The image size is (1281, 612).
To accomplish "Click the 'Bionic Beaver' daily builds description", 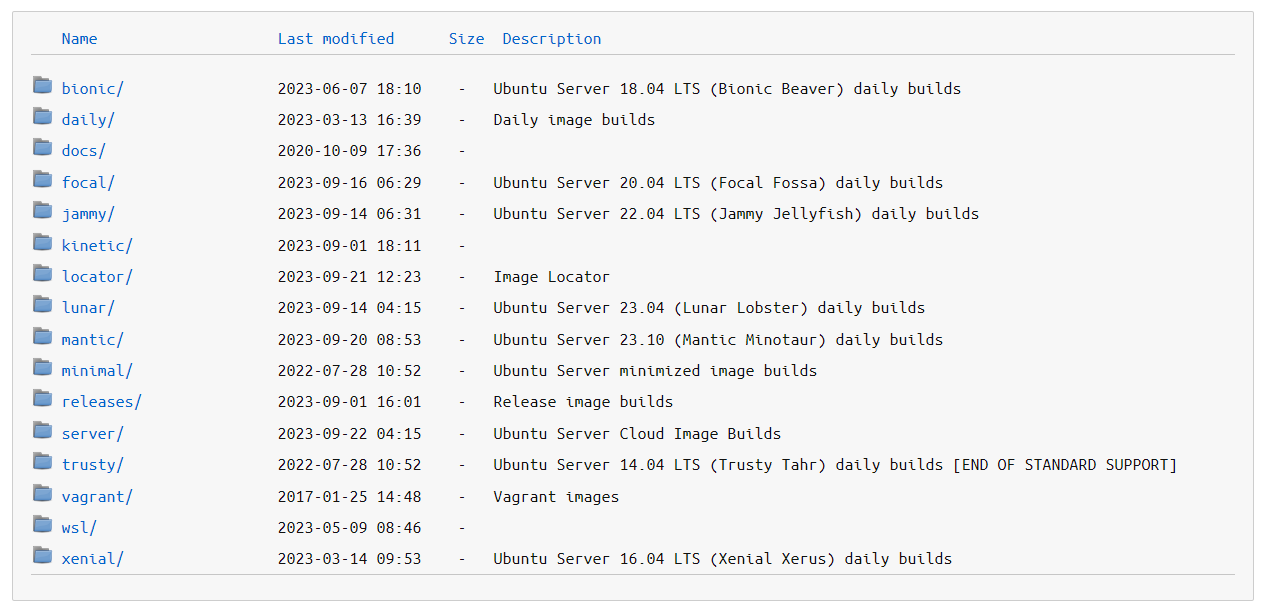I will tap(727, 89).
